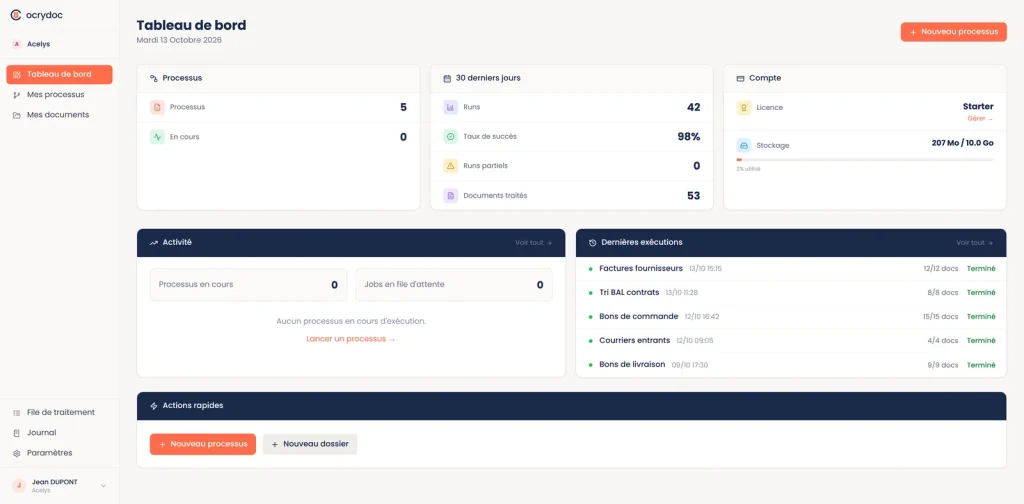Click the Paramètres gear icon
Image resolution: width=1024 pixels, height=504 pixels.
pos(17,454)
